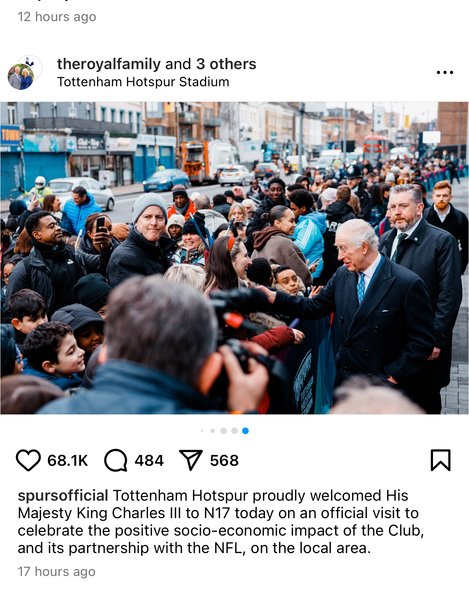Select the active blue carousel dot
The height and width of the screenshot is (600, 469).
coord(245,431)
